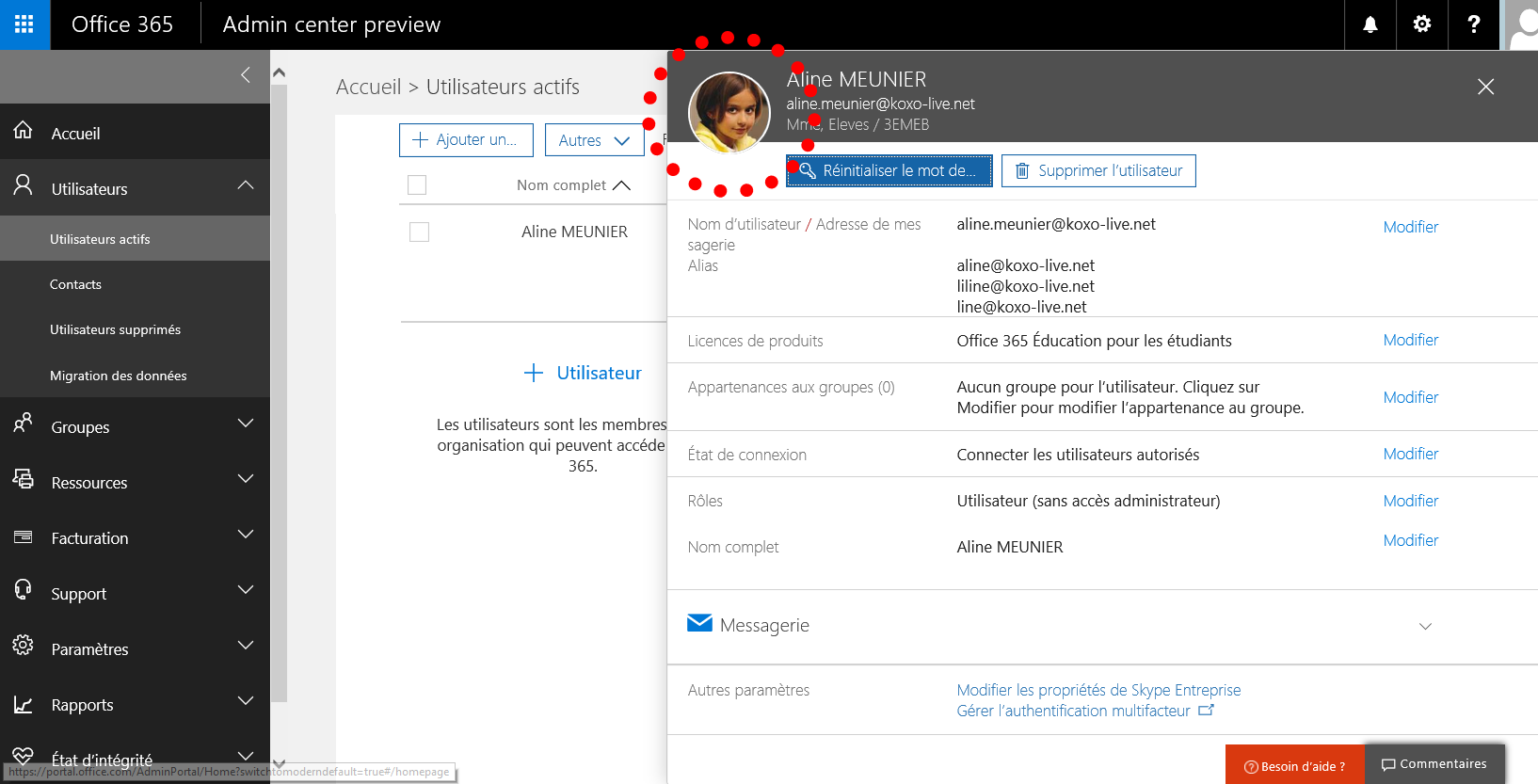Click Aline MEUNIER name in user list

click(x=574, y=232)
